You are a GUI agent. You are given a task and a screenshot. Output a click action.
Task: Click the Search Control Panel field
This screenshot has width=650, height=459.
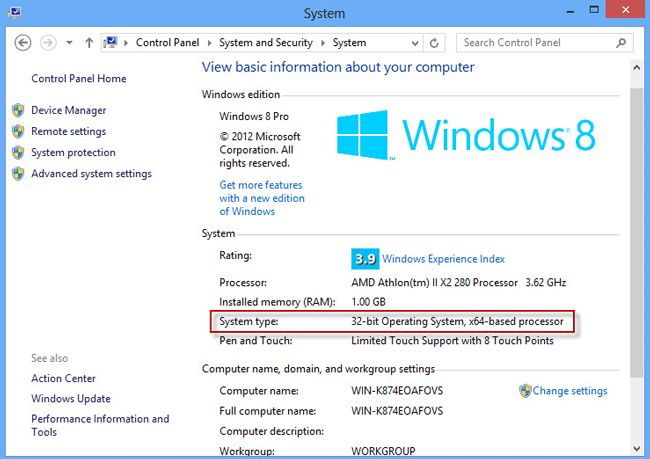pyautogui.click(x=544, y=43)
